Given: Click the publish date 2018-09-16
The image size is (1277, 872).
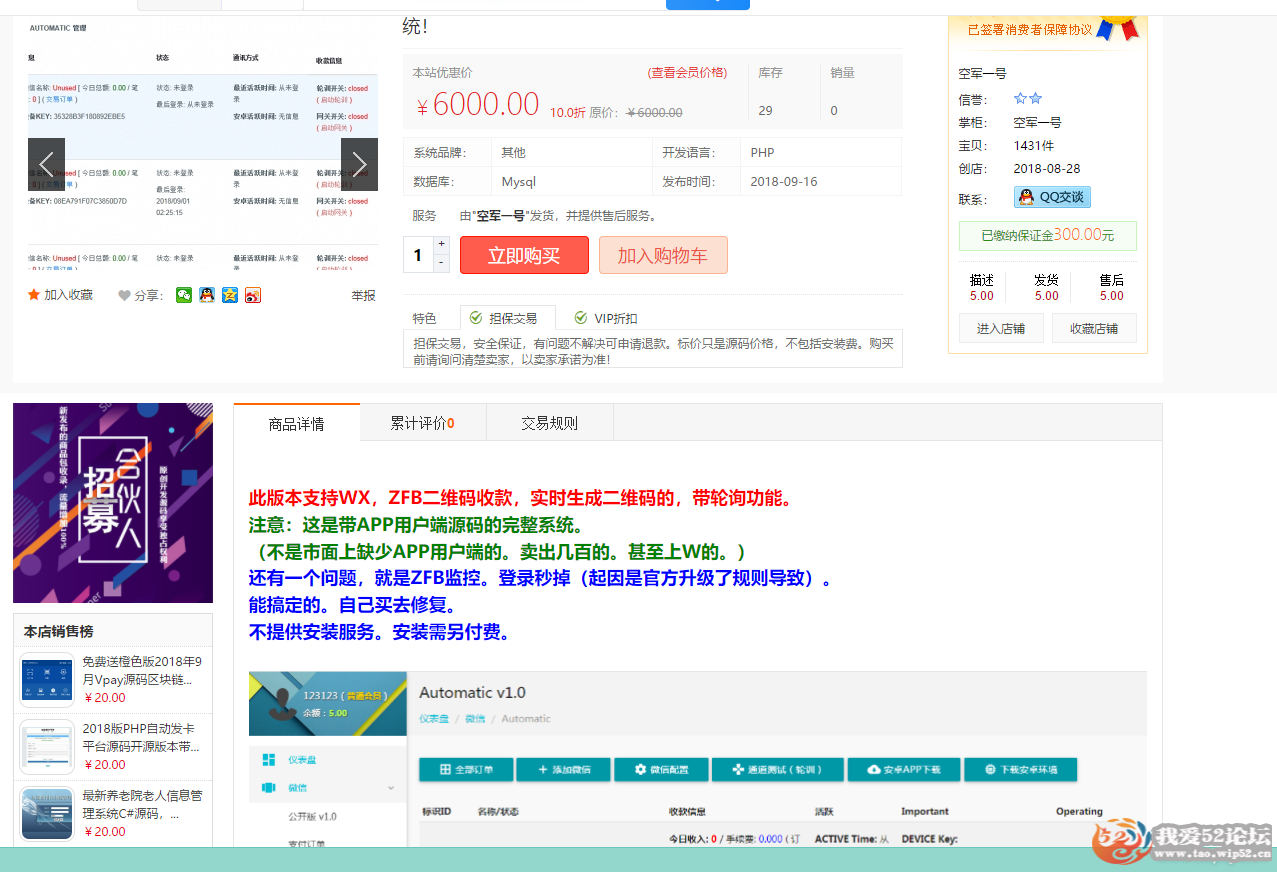Looking at the screenshot, I should 784,181.
